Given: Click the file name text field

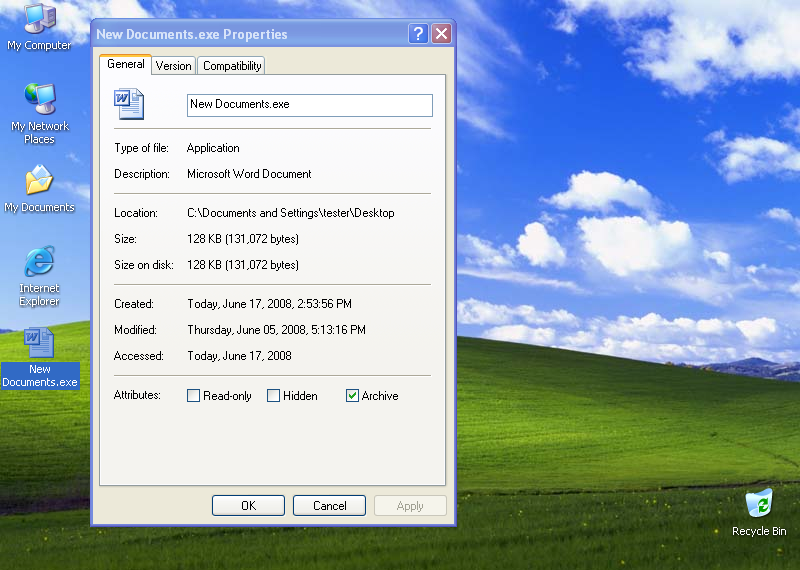Looking at the screenshot, I should click(x=310, y=105).
